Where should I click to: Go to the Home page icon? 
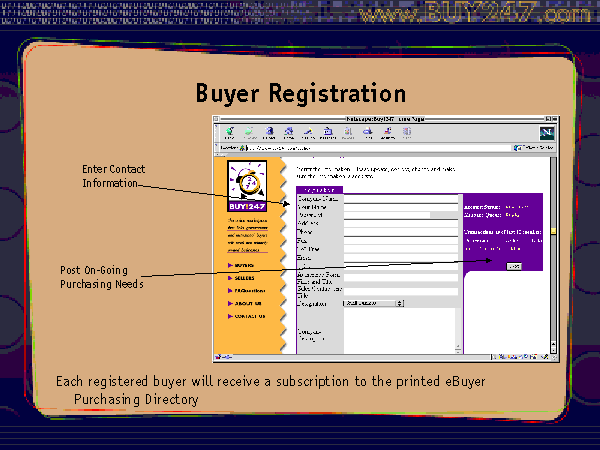289,132
